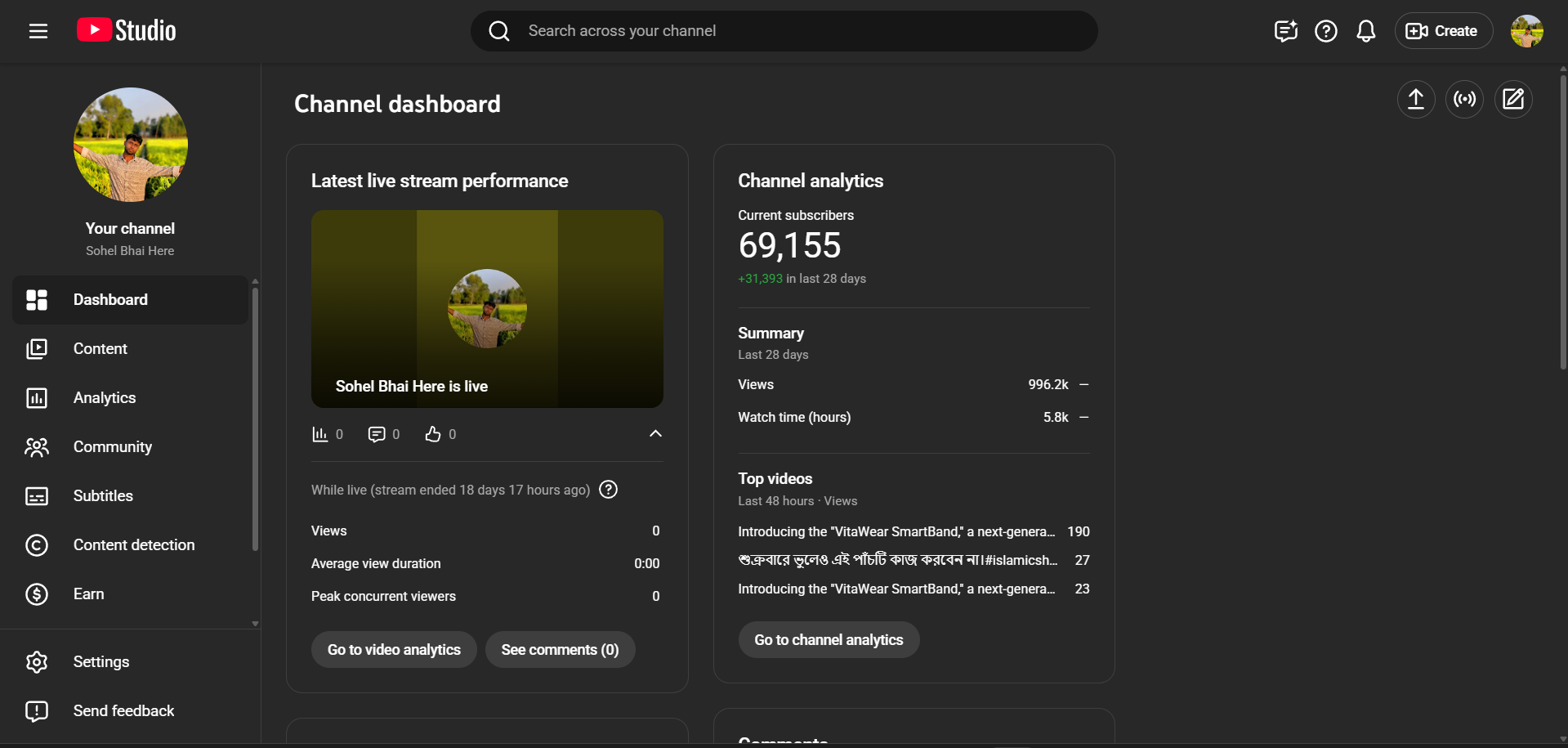Open the help question mark icon
The width and height of the screenshot is (1568, 748).
coord(1325,31)
